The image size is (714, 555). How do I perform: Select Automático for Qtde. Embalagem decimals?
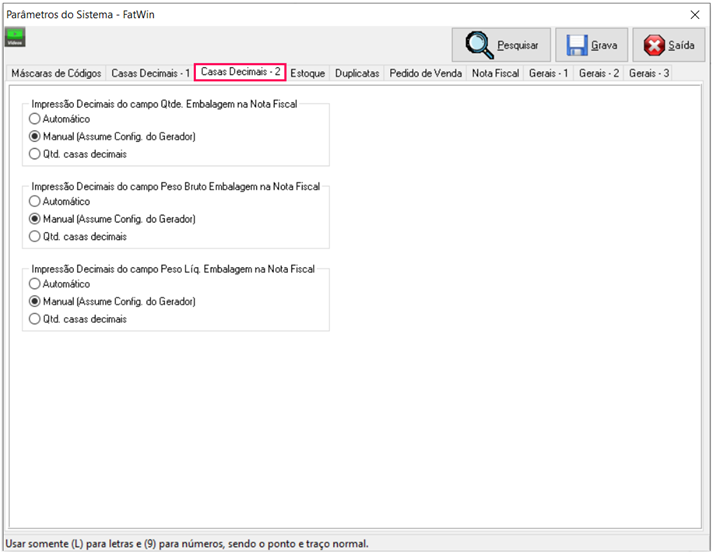click(x=35, y=119)
